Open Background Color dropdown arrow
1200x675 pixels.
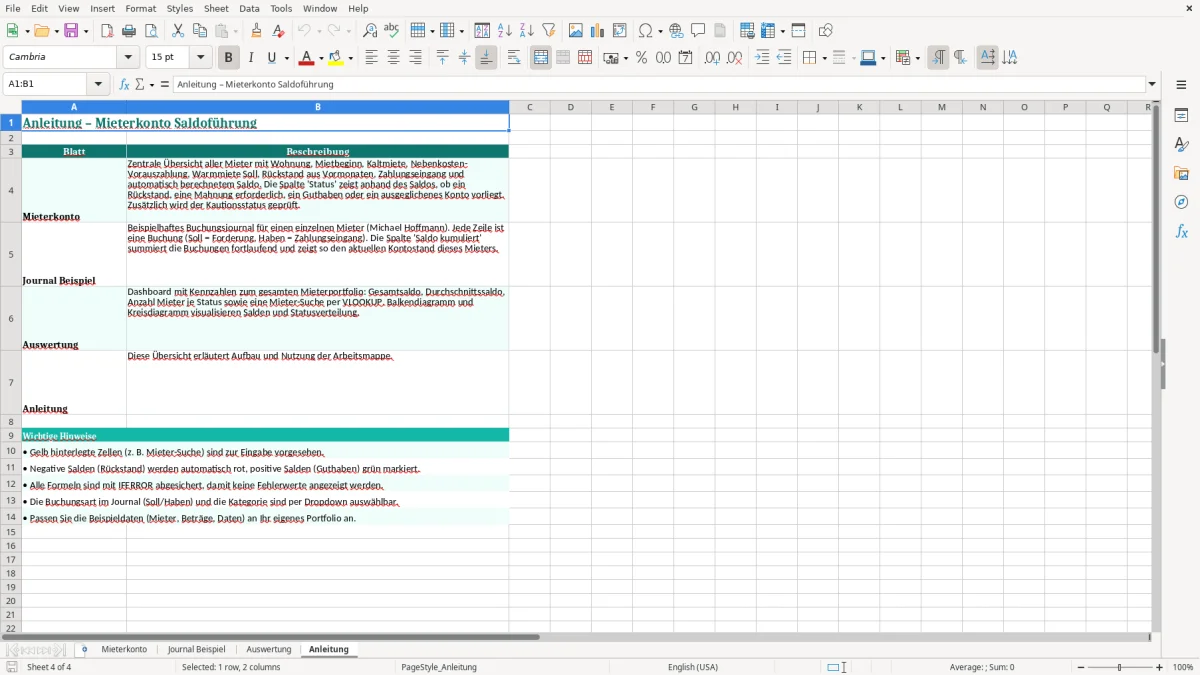pyautogui.click(x=350, y=58)
